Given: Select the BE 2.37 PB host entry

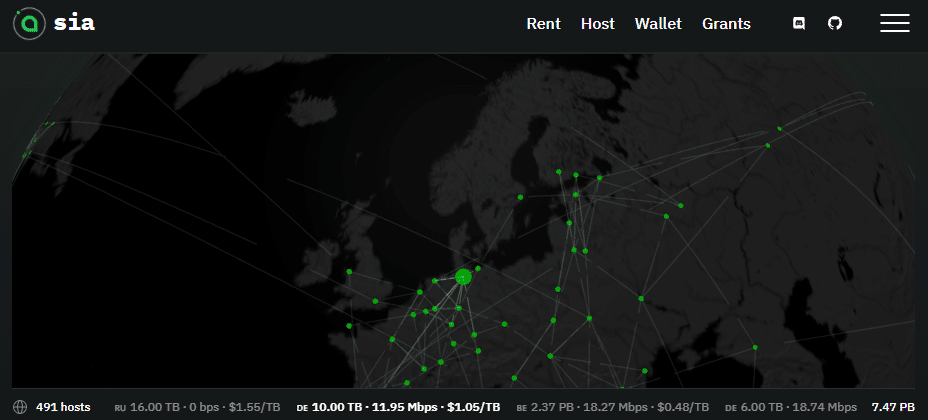Looking at the screenshot, I should point(613,407).
